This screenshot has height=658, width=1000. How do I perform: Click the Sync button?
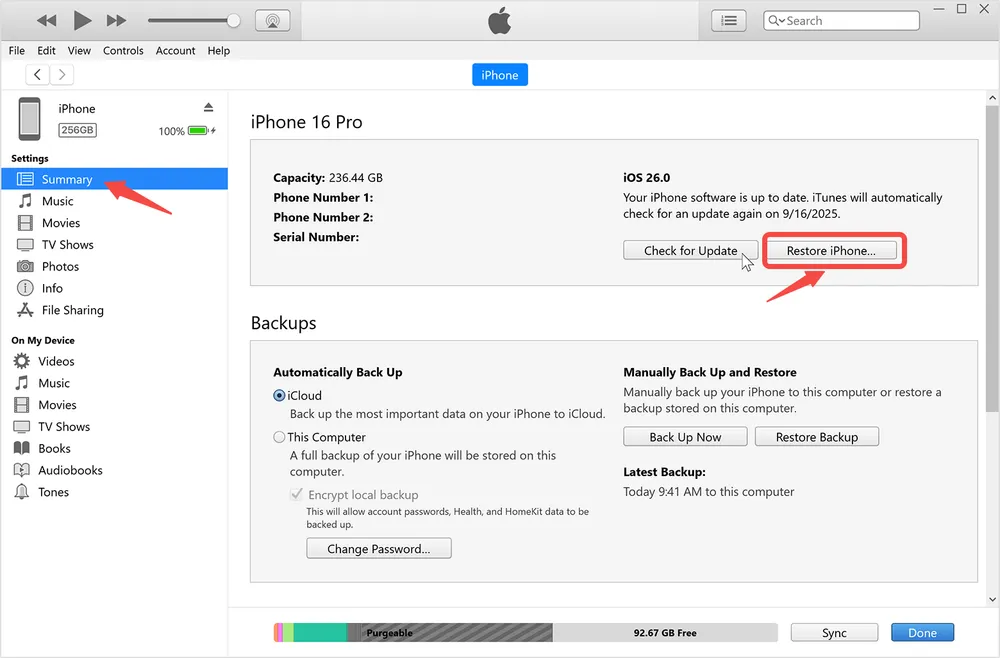click(834, 632)
